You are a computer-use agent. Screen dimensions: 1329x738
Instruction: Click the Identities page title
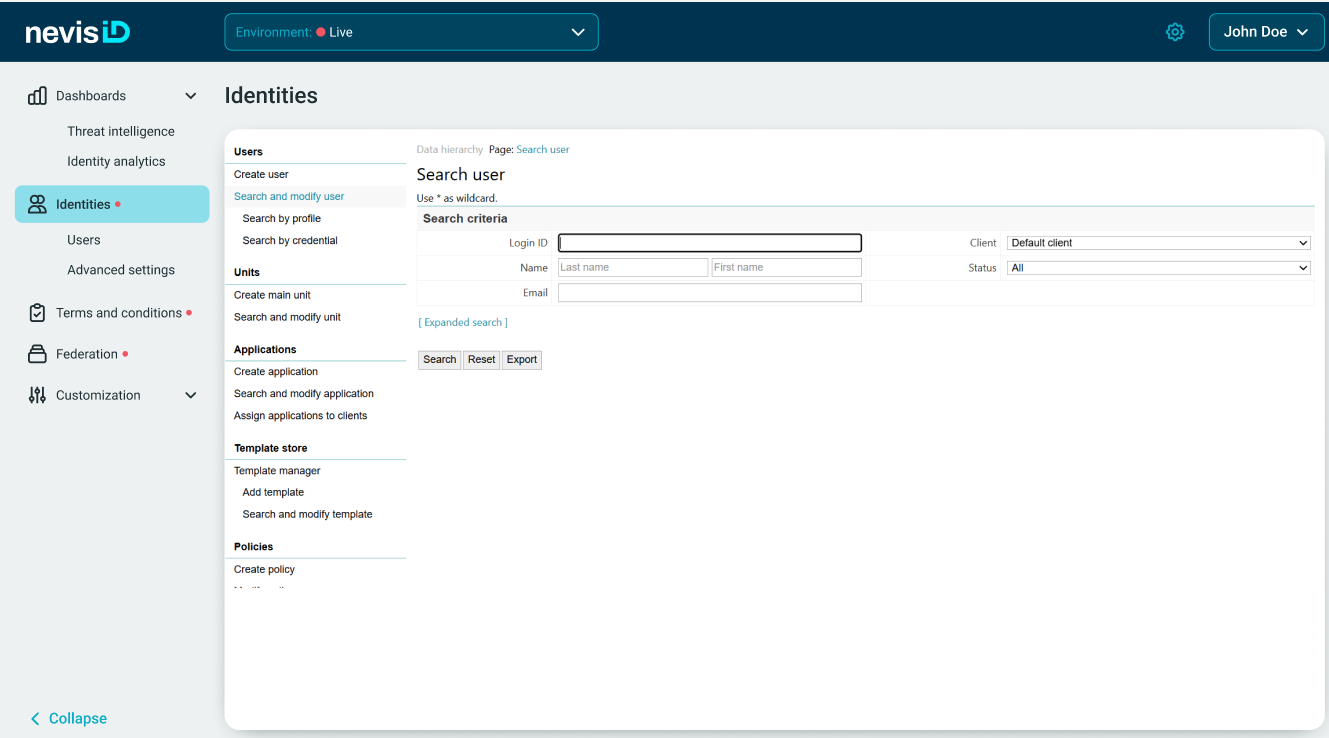click(271, 96)
